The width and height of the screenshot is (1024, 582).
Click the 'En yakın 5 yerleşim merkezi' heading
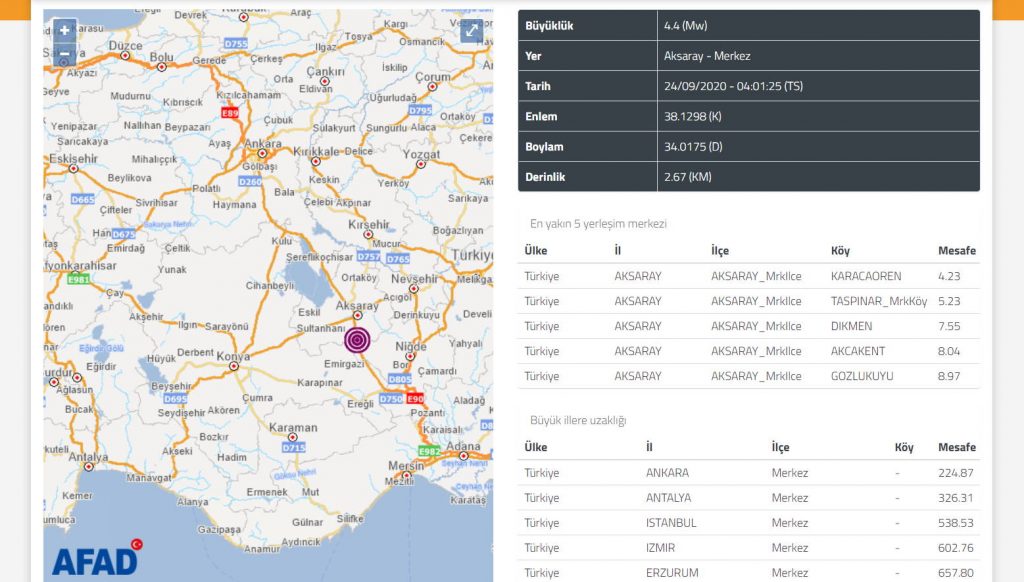click(598, 223)
